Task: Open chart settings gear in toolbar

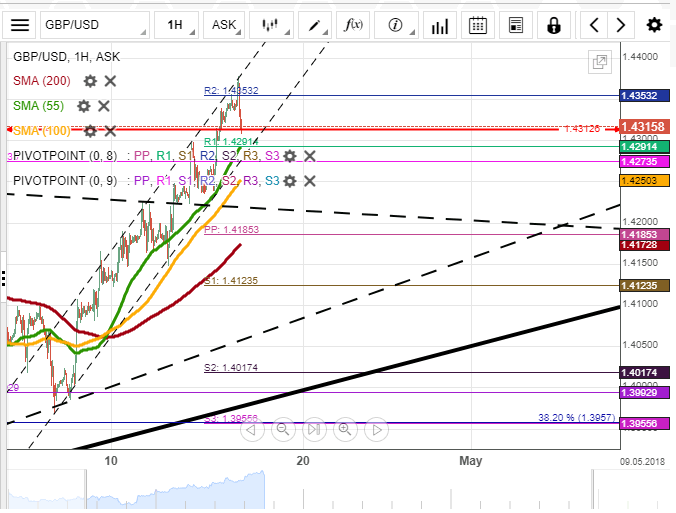Action: [654, 24]
